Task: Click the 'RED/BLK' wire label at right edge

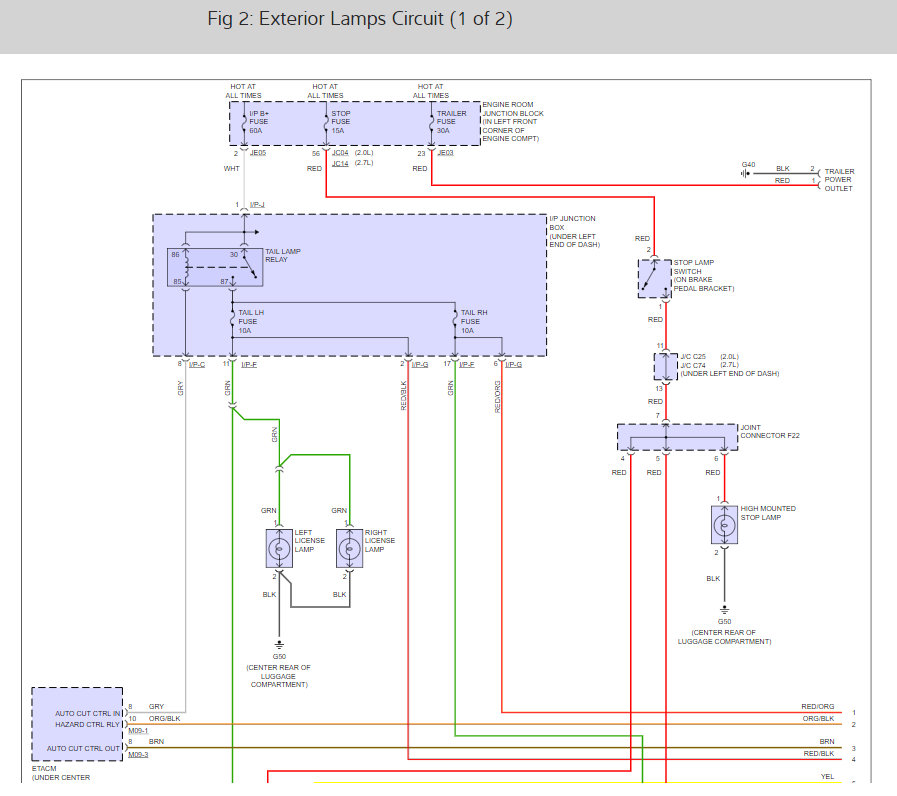Action: tap(819, 754)
